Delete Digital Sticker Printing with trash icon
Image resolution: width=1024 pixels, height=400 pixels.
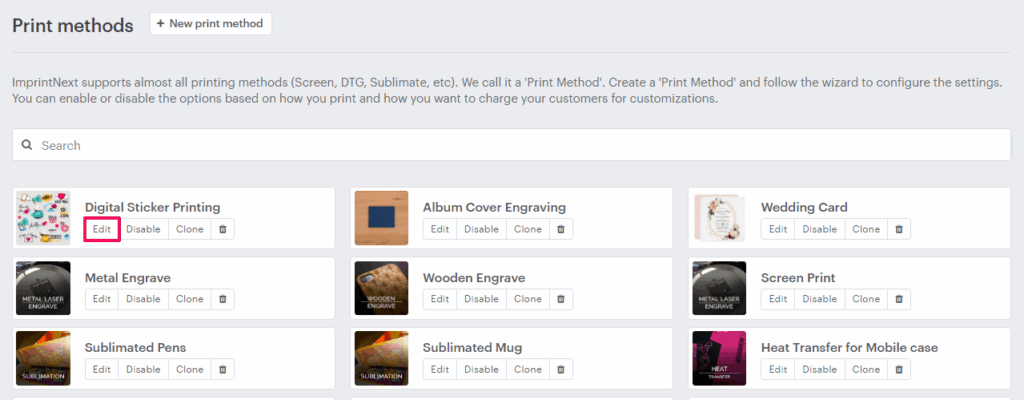point(223,229)
